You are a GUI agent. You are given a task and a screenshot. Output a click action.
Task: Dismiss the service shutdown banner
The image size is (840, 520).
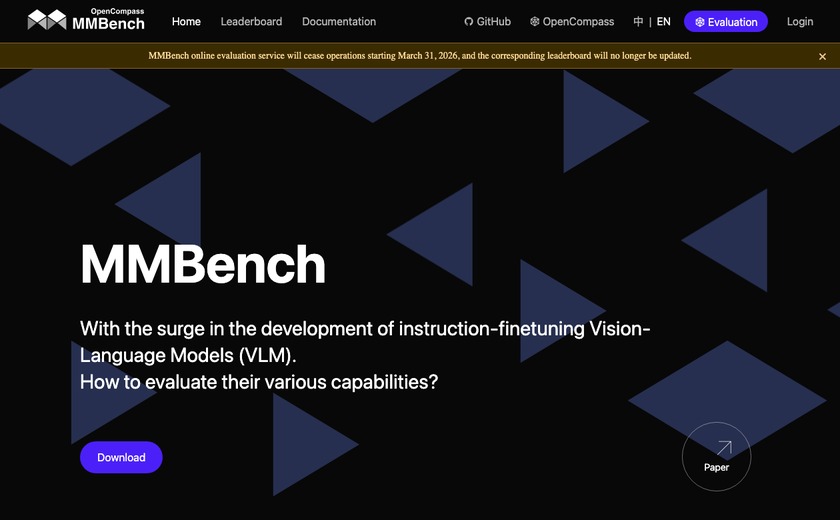[x=822, y=56]
